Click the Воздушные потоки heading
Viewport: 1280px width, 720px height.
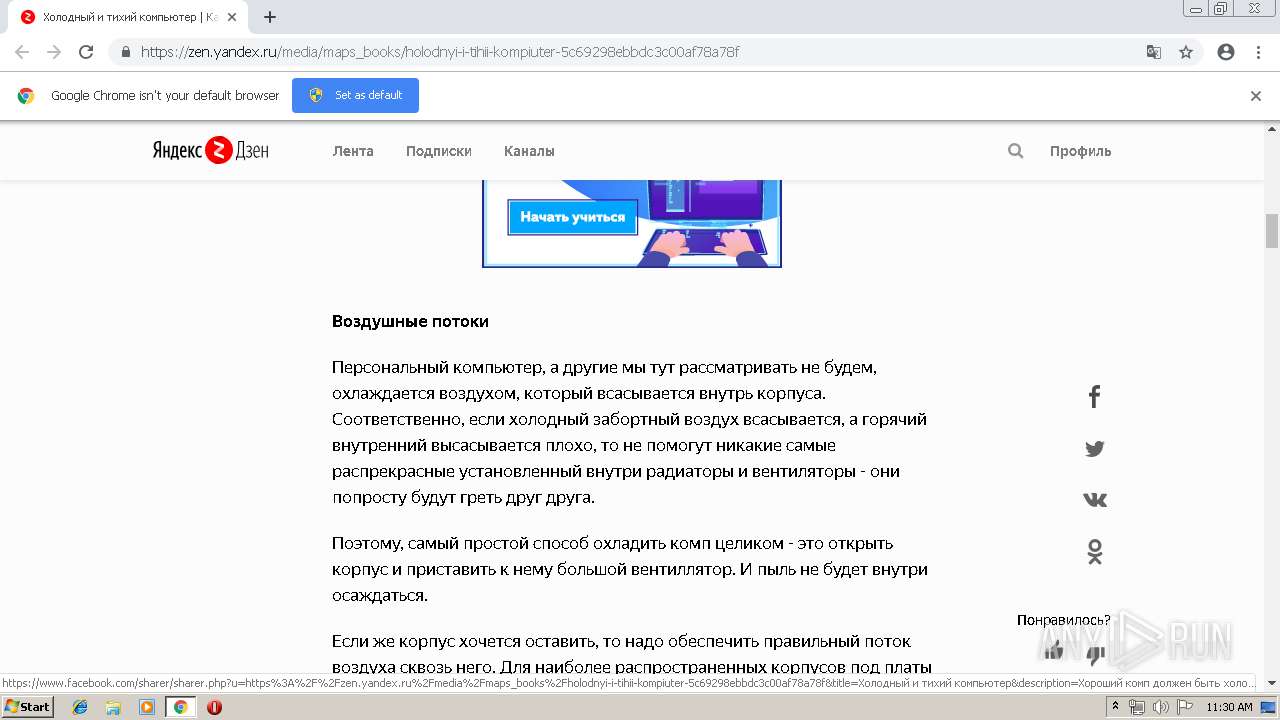point(410,322)
